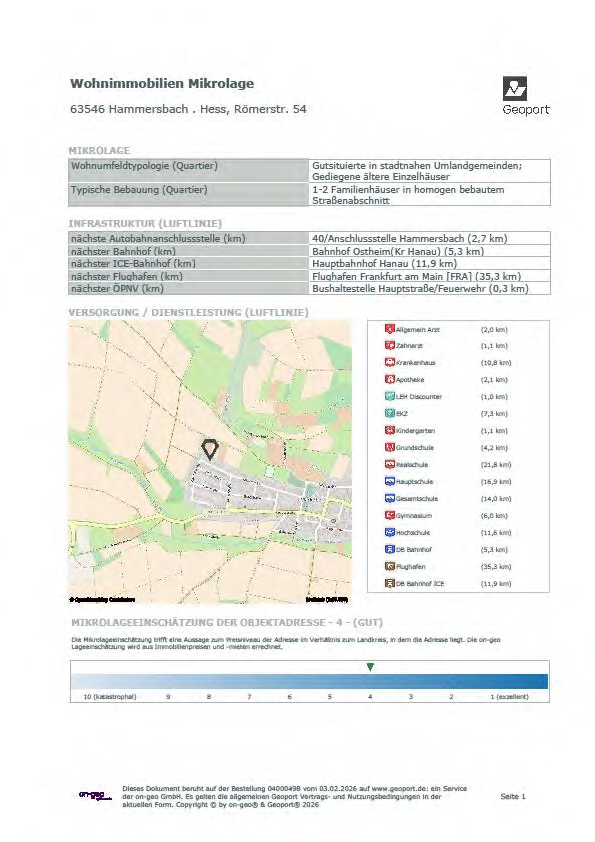Click the Kindergarten legend icon
Viewport: 595px width, 842px height.
[x=390, y=430]
